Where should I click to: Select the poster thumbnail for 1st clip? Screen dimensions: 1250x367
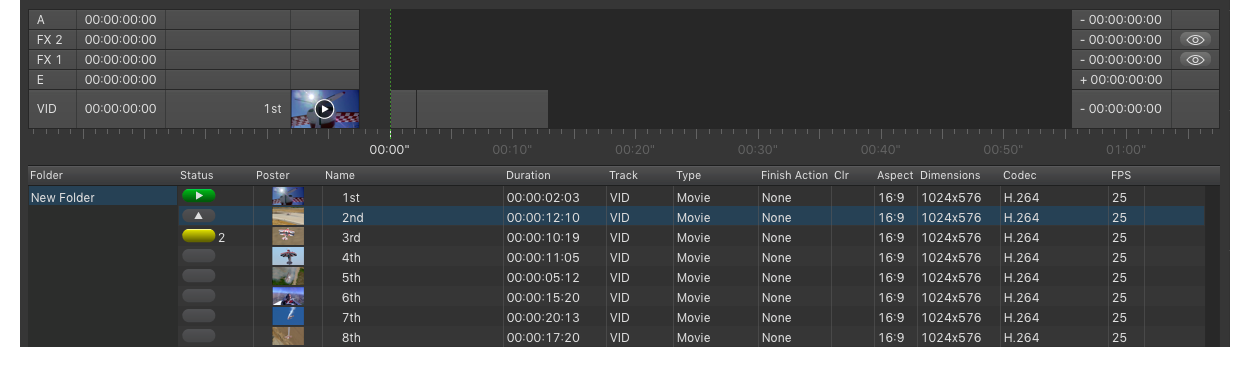pyautogui.click(x=288, y=197)
